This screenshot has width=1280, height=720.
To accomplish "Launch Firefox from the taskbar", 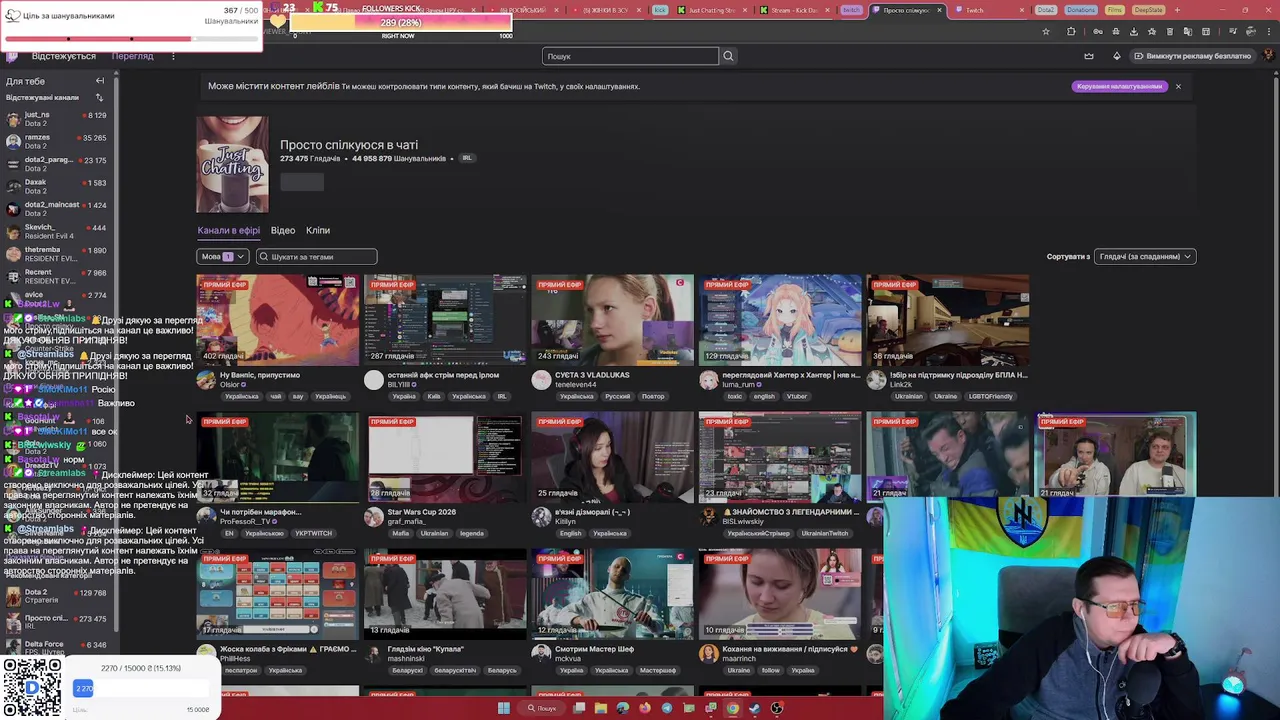I will (645, 708).
